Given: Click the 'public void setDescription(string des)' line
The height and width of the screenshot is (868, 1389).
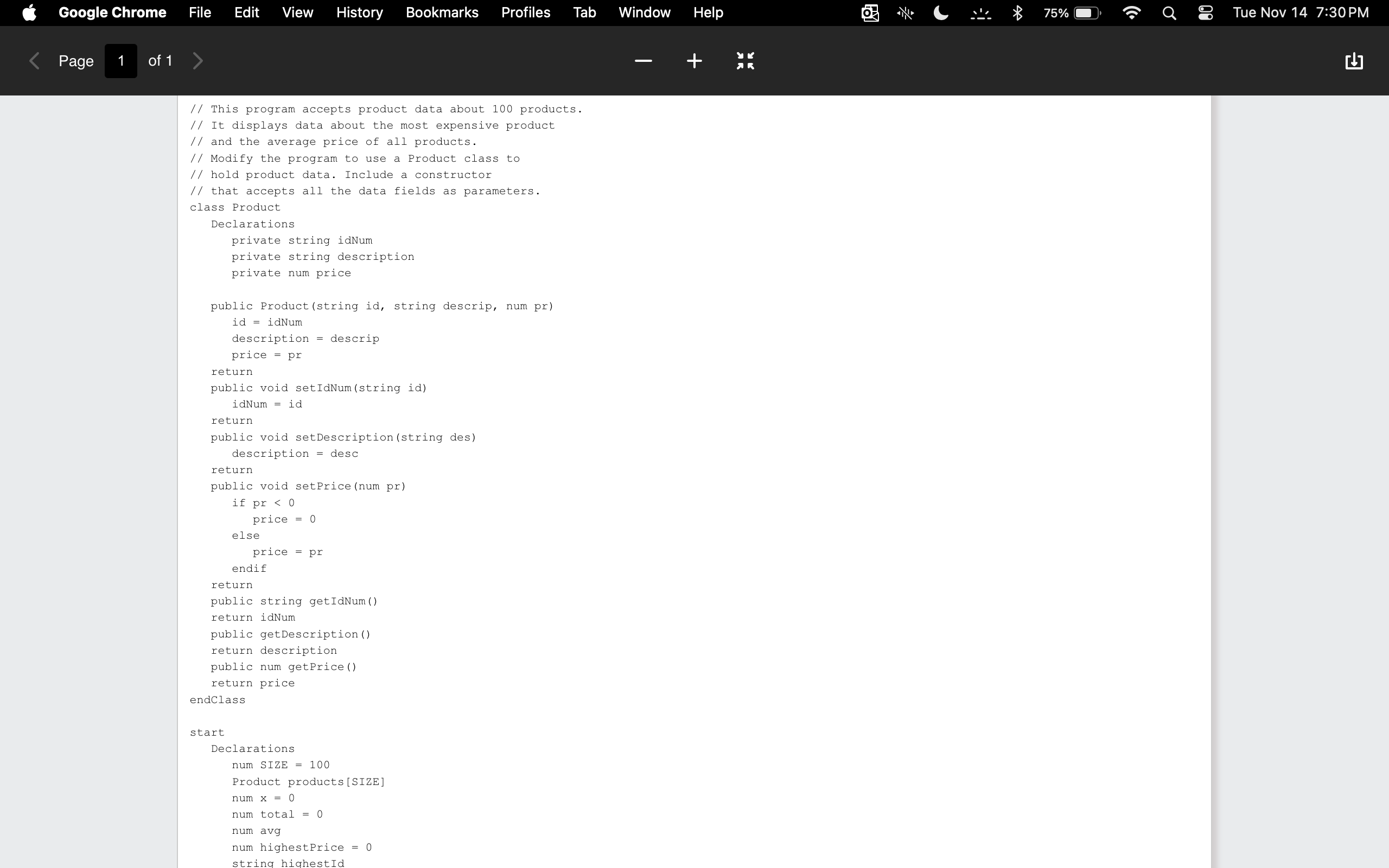Looking at the screenshot, I should tap(344, 437).
